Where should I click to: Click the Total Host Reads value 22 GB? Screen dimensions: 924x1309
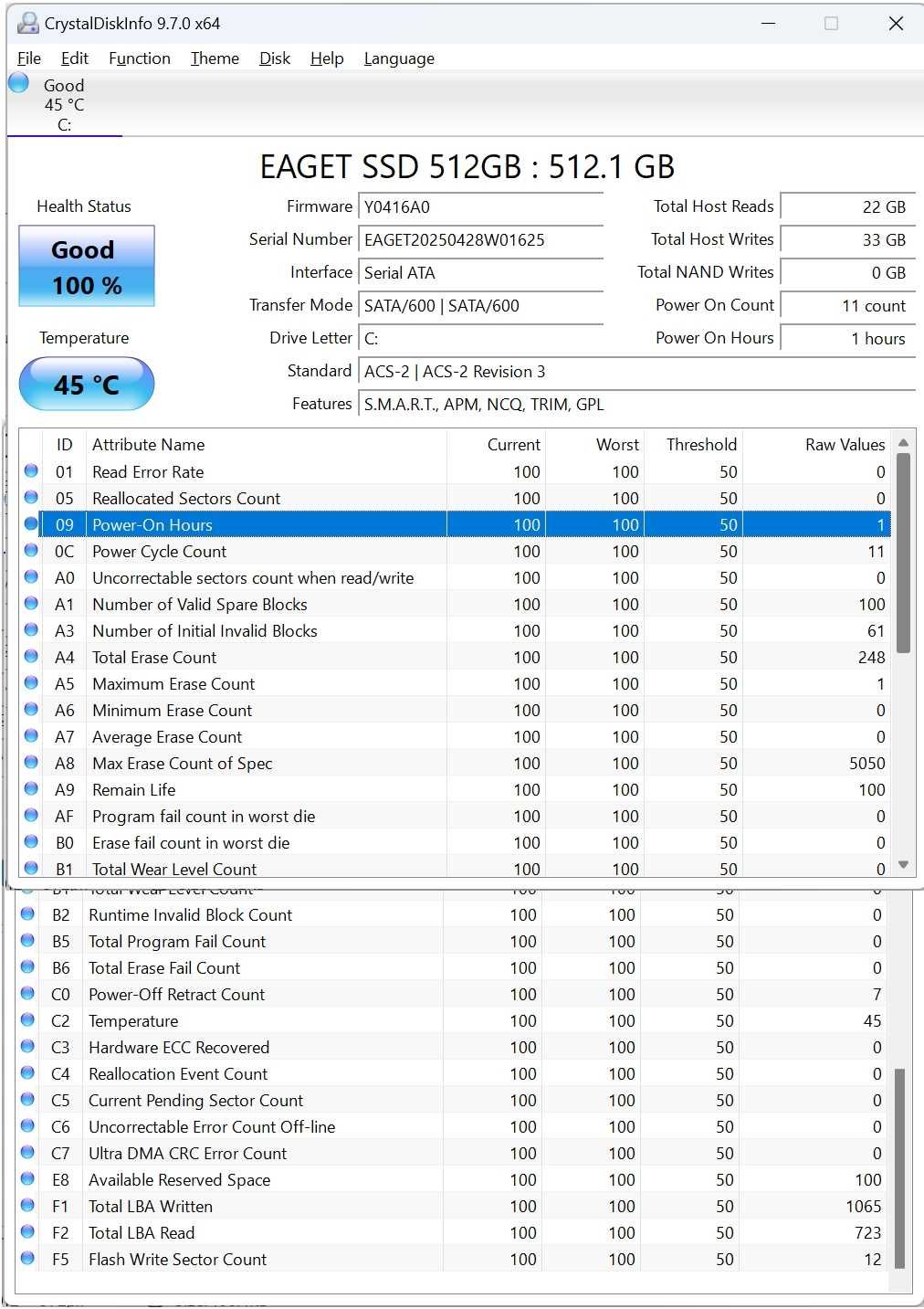click(848, 206)
